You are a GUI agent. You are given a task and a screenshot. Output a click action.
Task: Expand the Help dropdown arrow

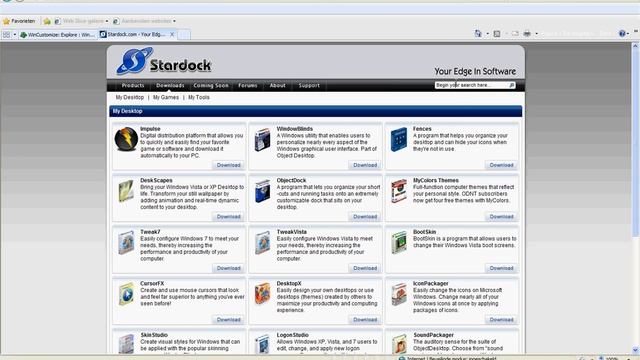[x=629, y=34]
